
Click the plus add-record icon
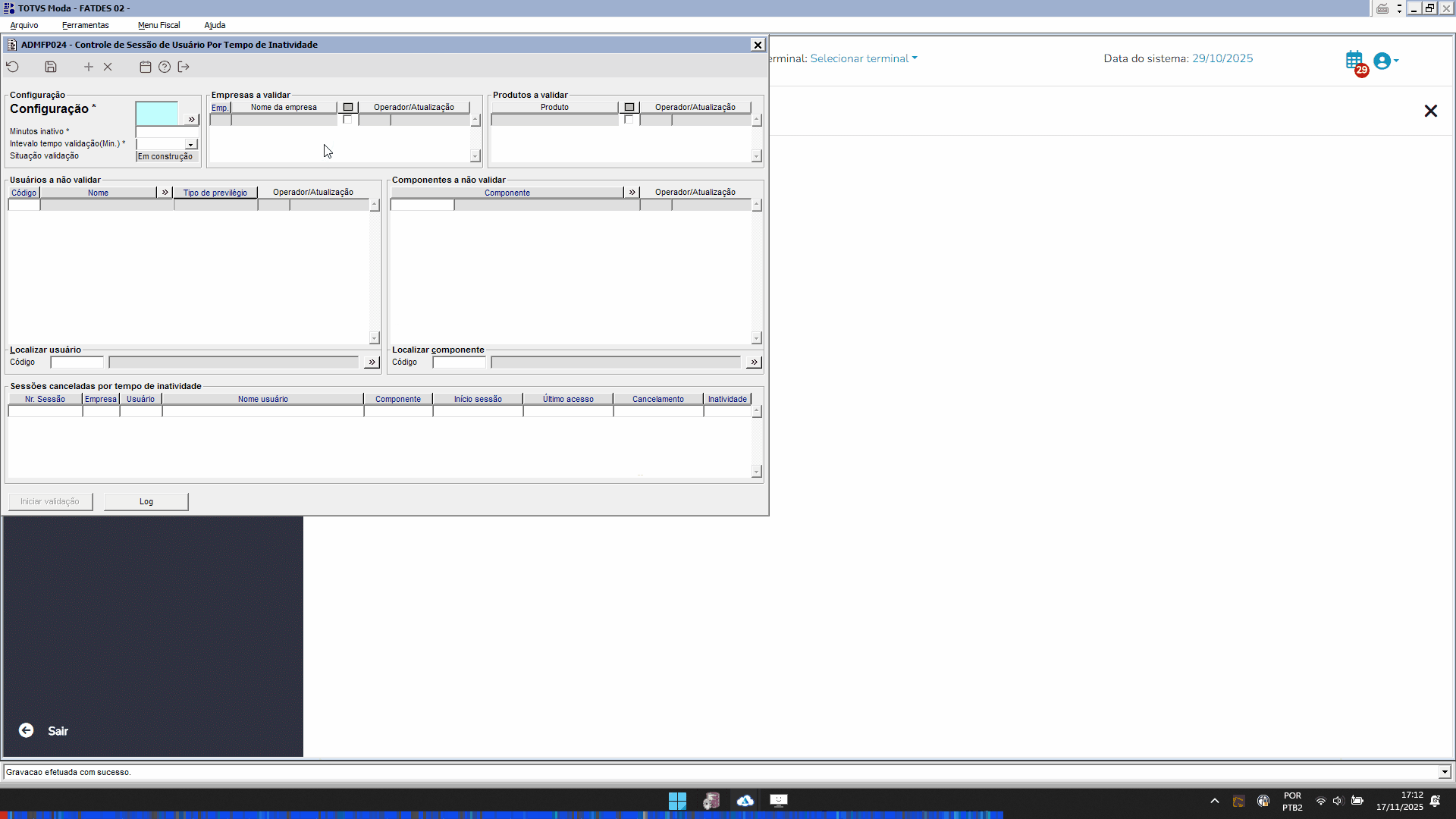point(89,67)
